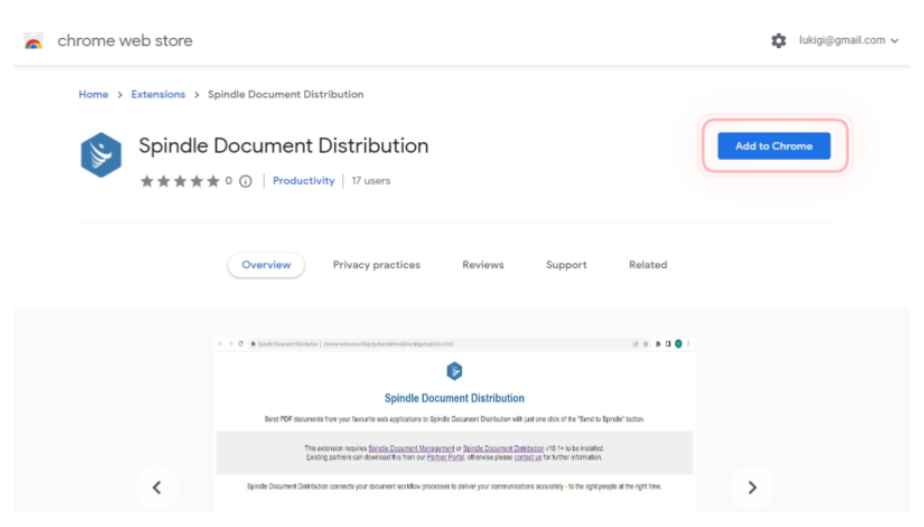Image resolution: width=924 pixels, height=527 pixels.
Task: Click the five-star rating icons
Action: click(180, 182)
